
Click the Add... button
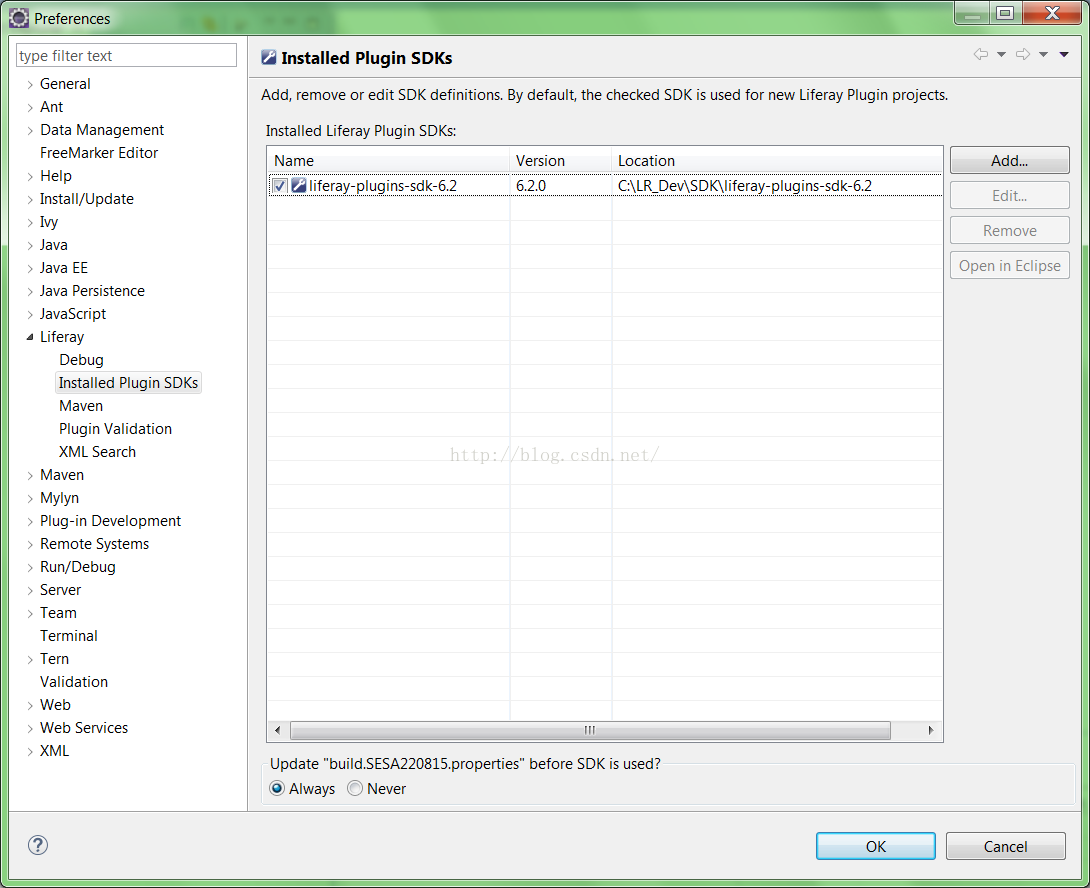coord(1009,161)
